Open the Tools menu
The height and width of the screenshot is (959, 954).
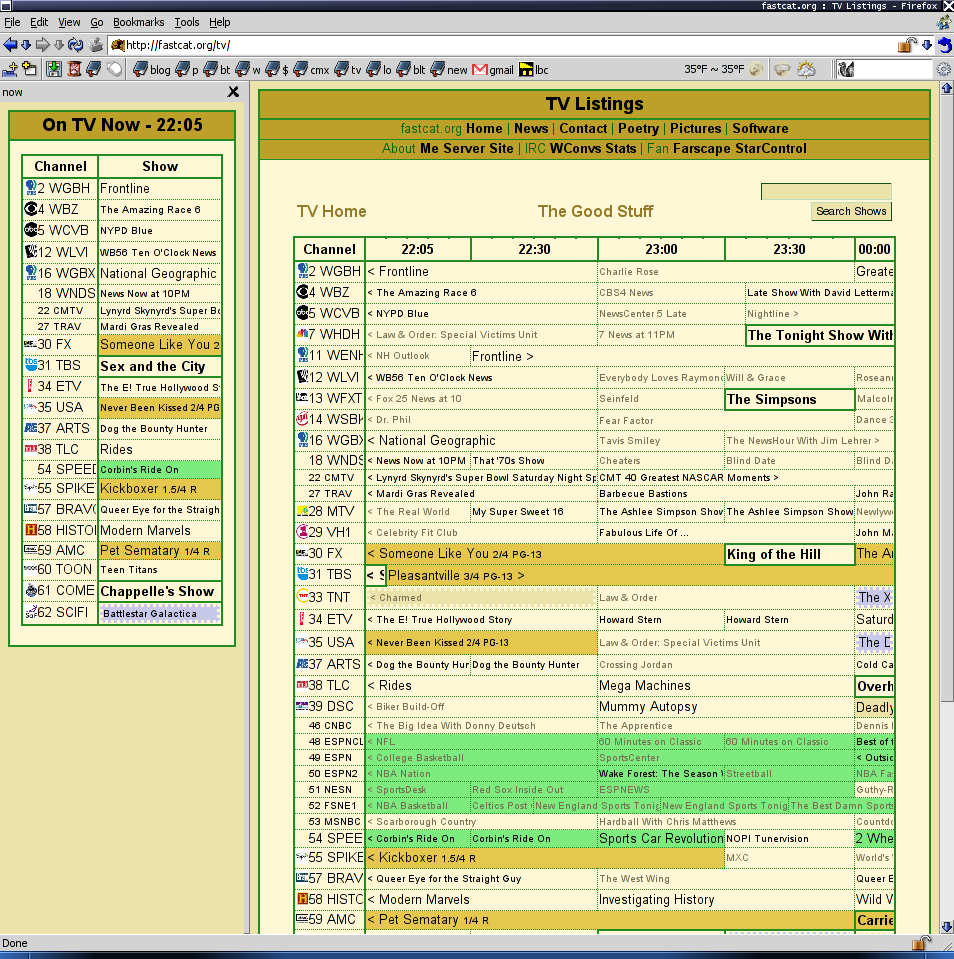pyautogui.click(x=187, y=22)
